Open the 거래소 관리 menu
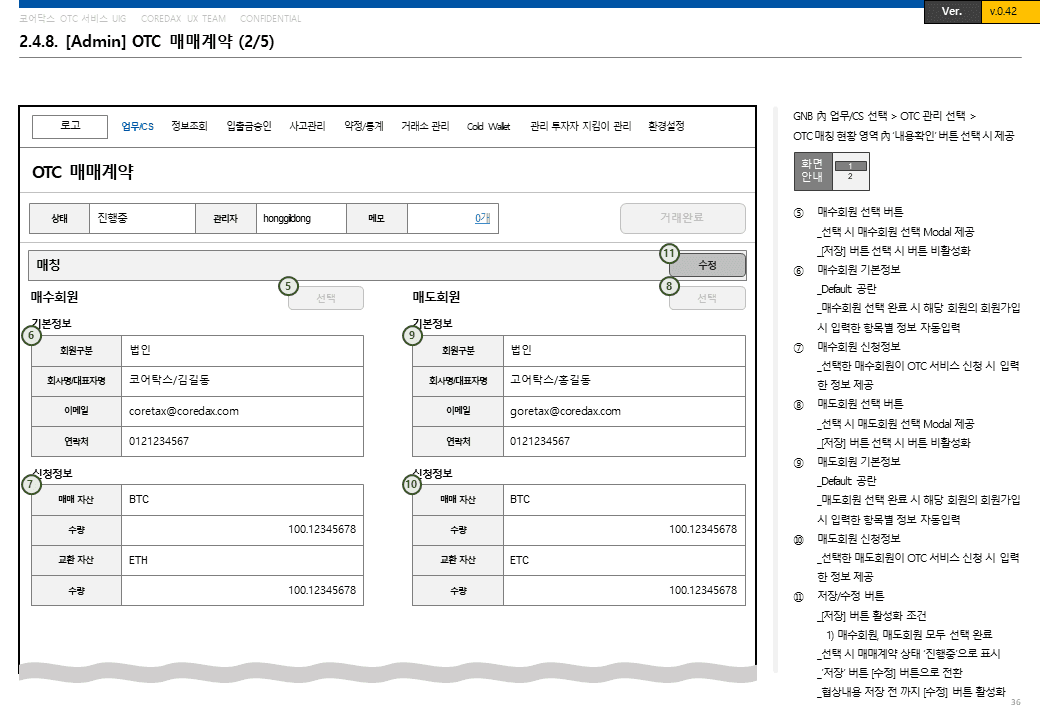Viewport: 1040px width, 720px height. pyautogui.click(x=424, y=126)
